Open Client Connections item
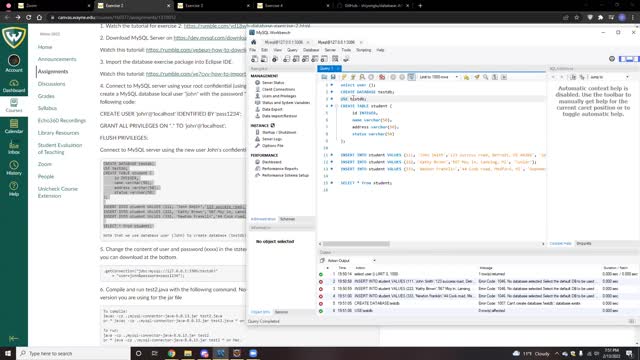640x360 pixels. (x=278, y=89)
